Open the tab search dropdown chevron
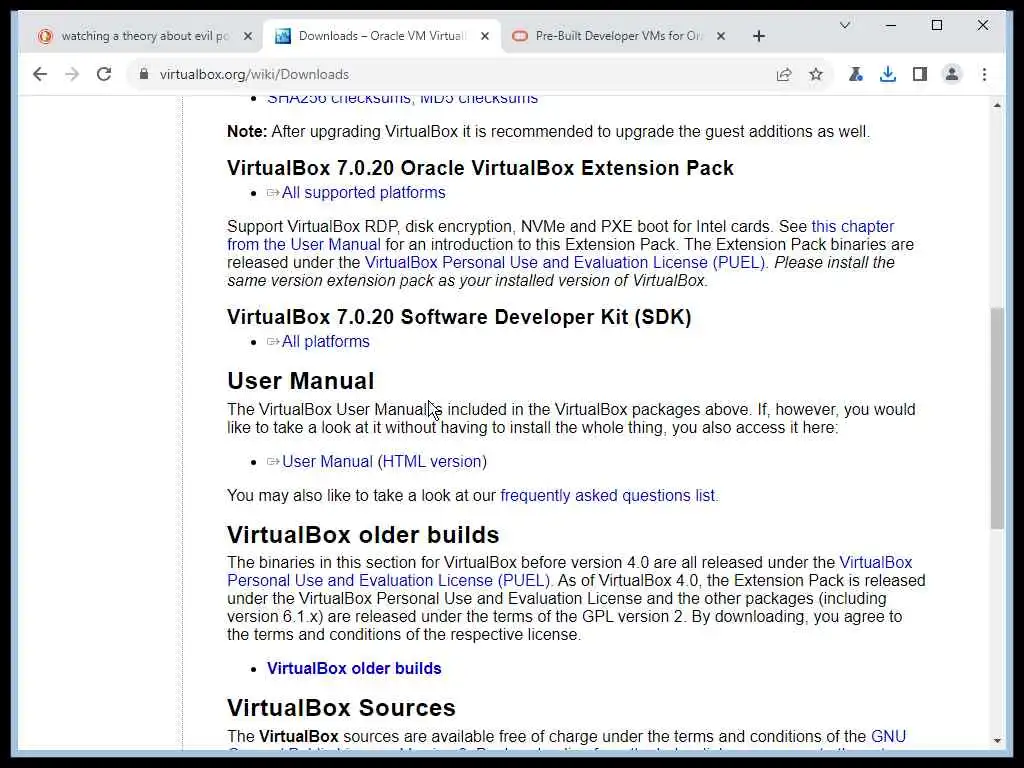The width and height of the screenshot is (1024, 768). [x=844, y=25]
